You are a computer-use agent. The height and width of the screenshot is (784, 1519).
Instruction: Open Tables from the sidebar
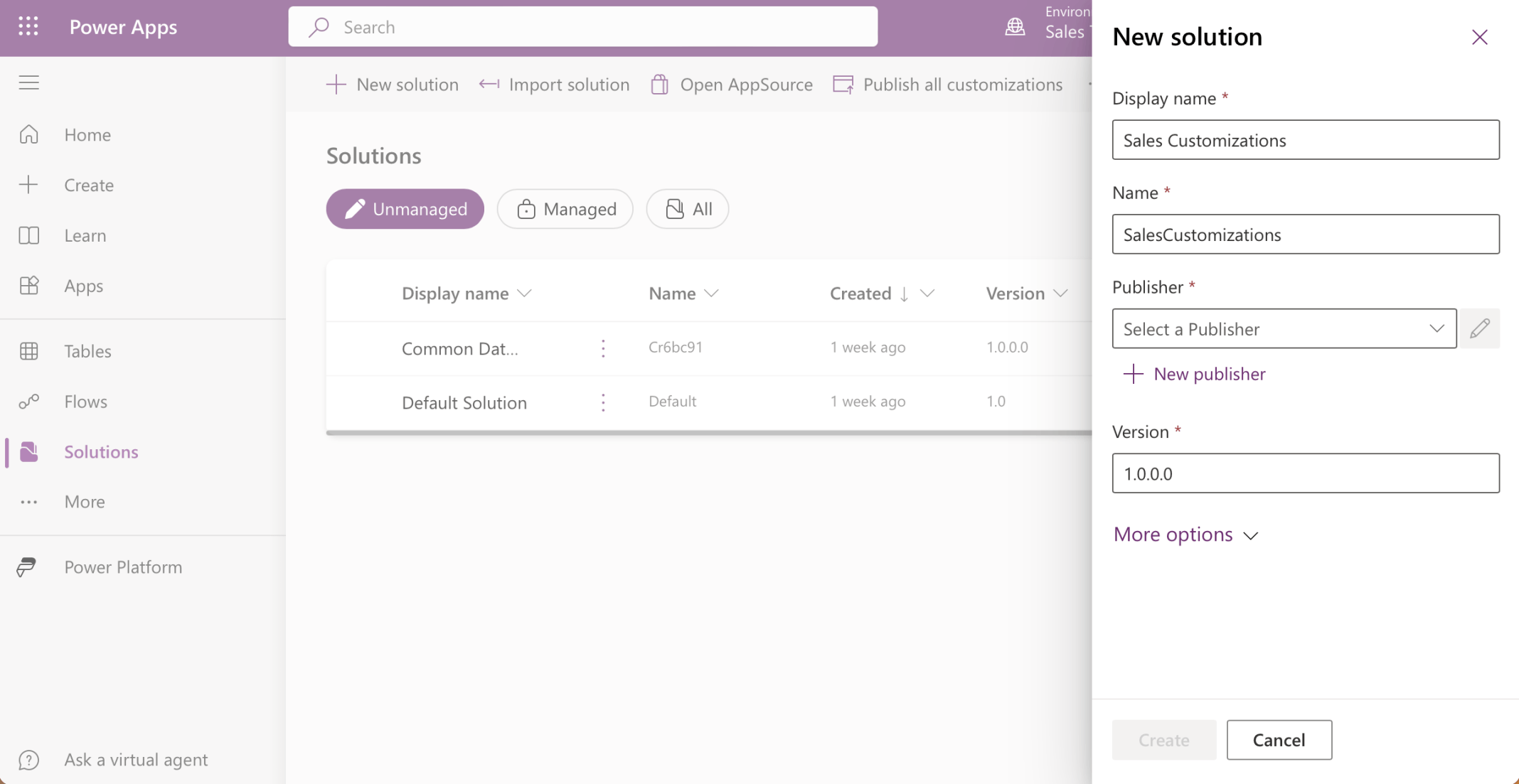click(x=87, y=351)
